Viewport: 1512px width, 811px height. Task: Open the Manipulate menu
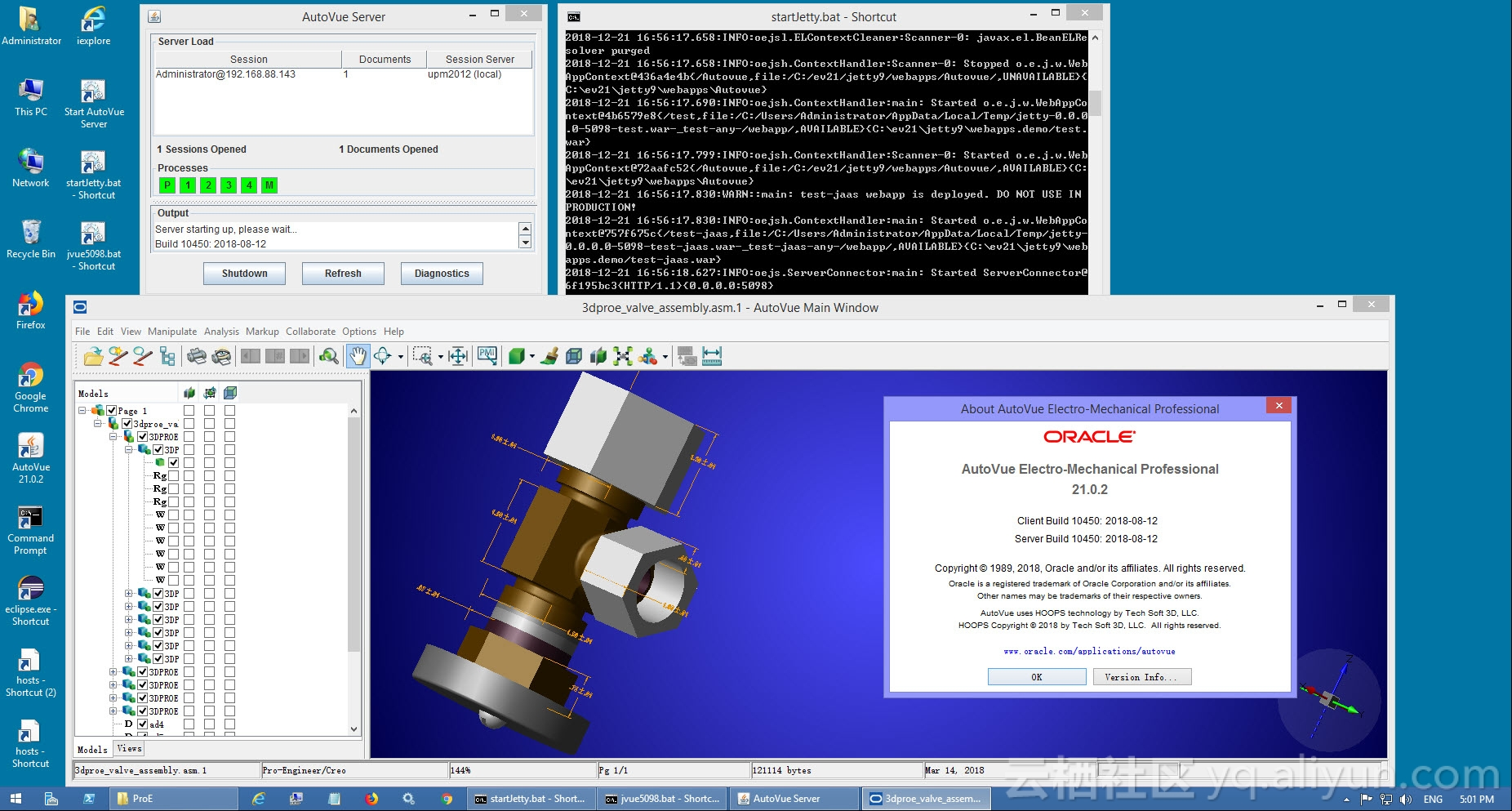click(x=172, y=332)
